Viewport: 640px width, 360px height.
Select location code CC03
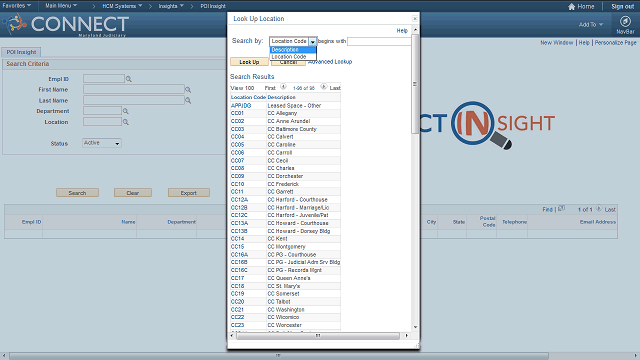[237, 129]
